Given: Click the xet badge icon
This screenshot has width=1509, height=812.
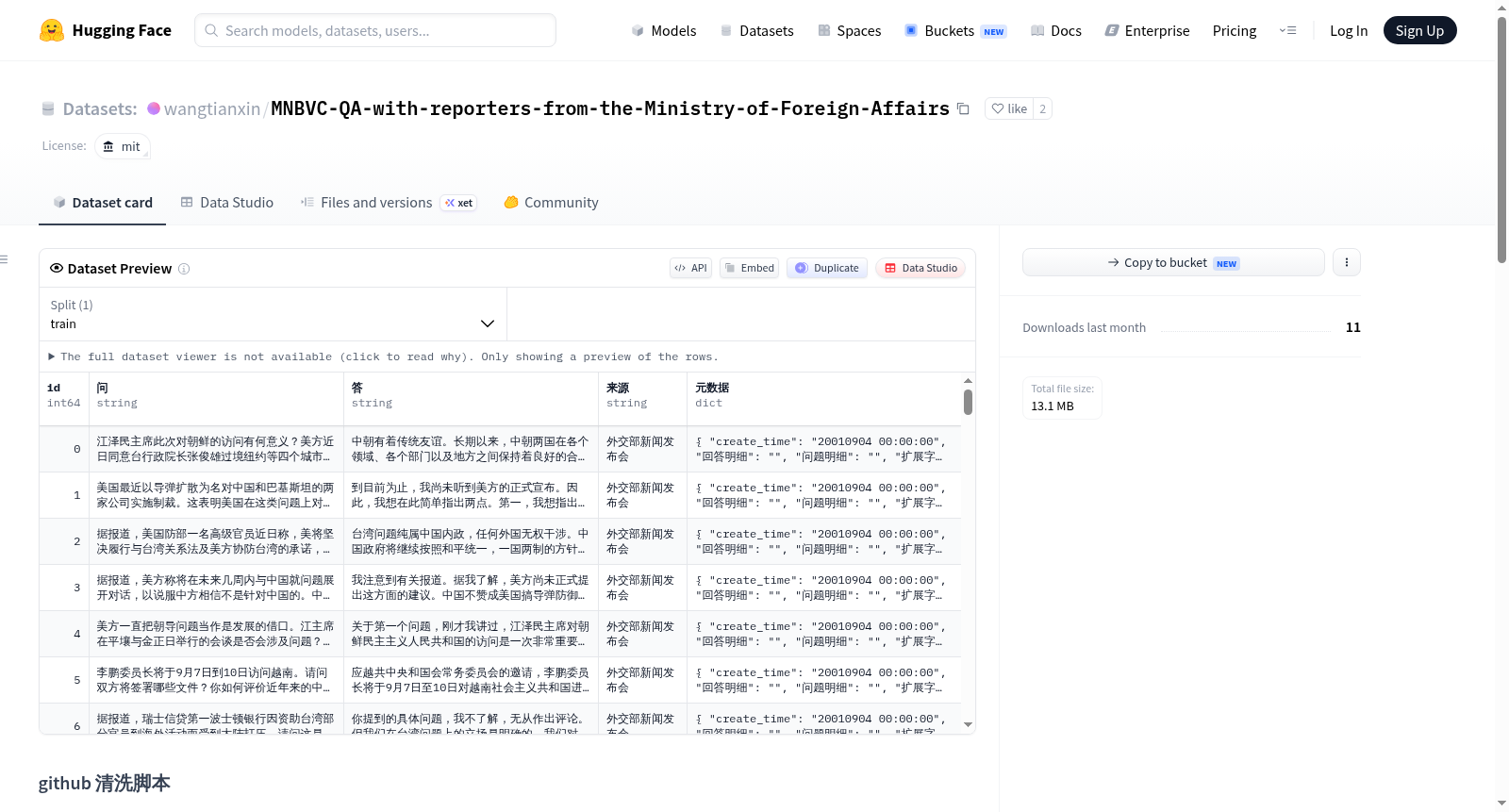Looking at the screenshot, I should (x=458, y=203).
